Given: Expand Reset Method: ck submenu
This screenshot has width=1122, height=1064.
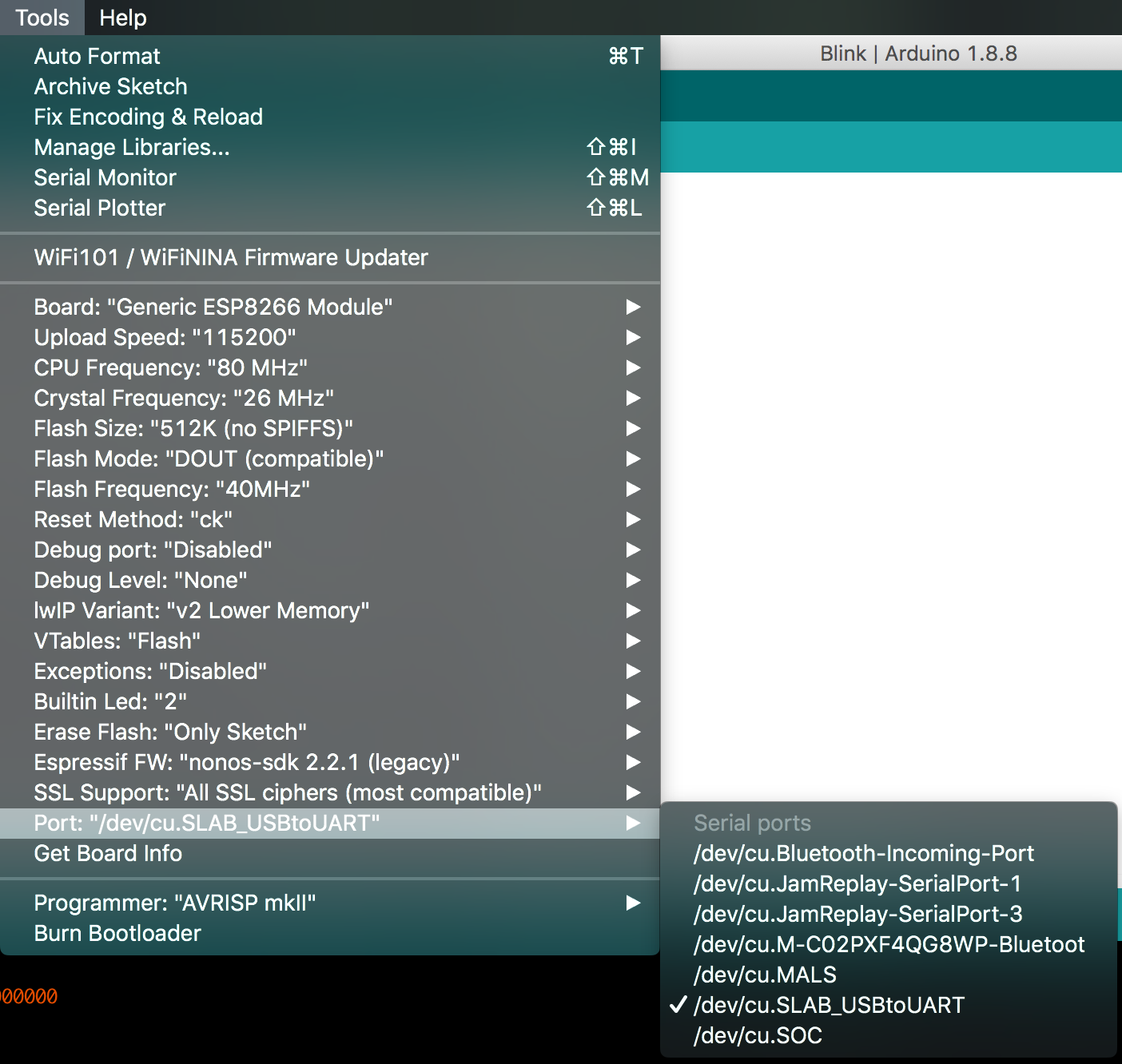Looking at the screenshot, I should 330,519.
